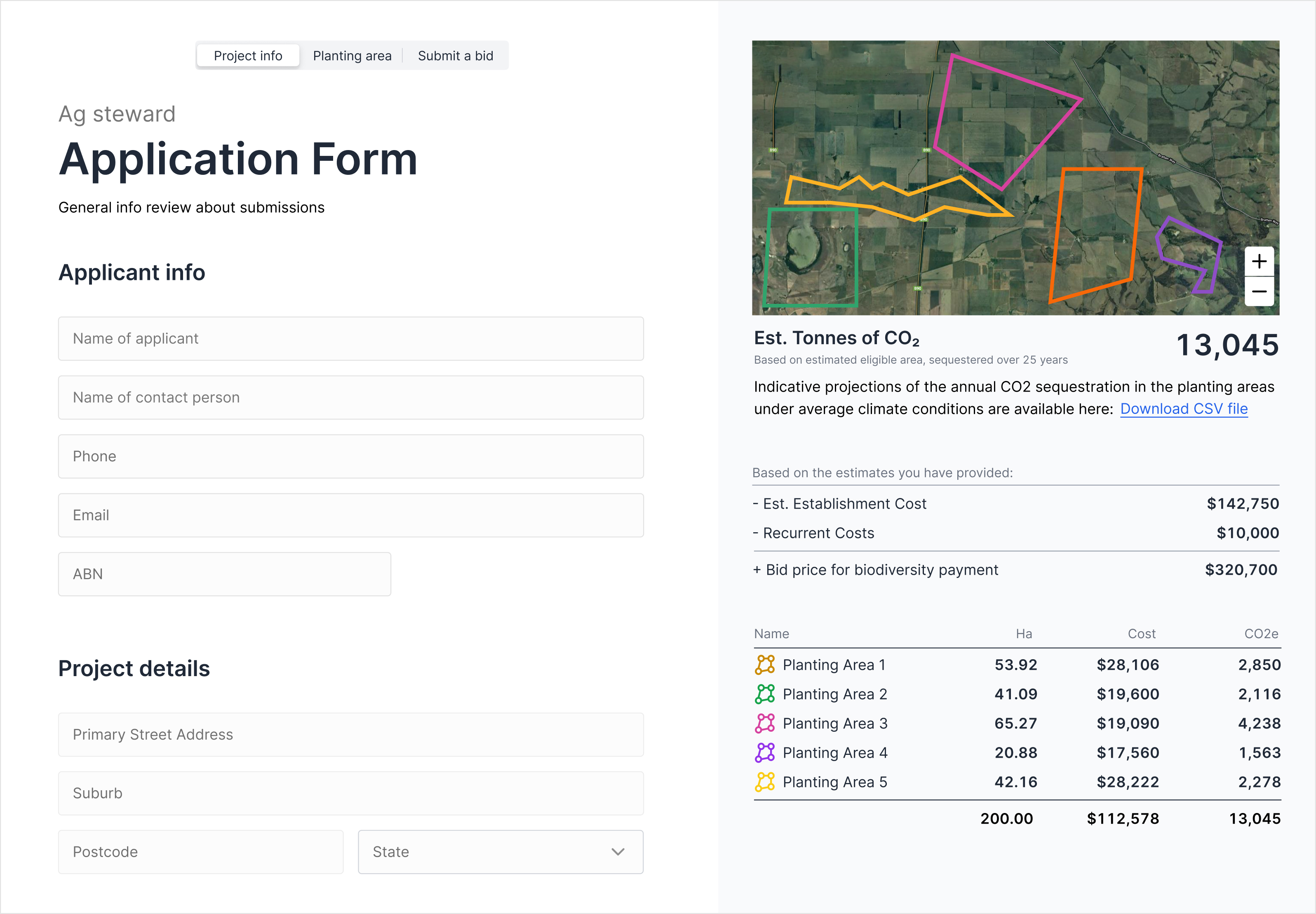The image size is (1316, 914).
Task: Click the yellow Planting Area 5 polygon icon
Action: 764,782
